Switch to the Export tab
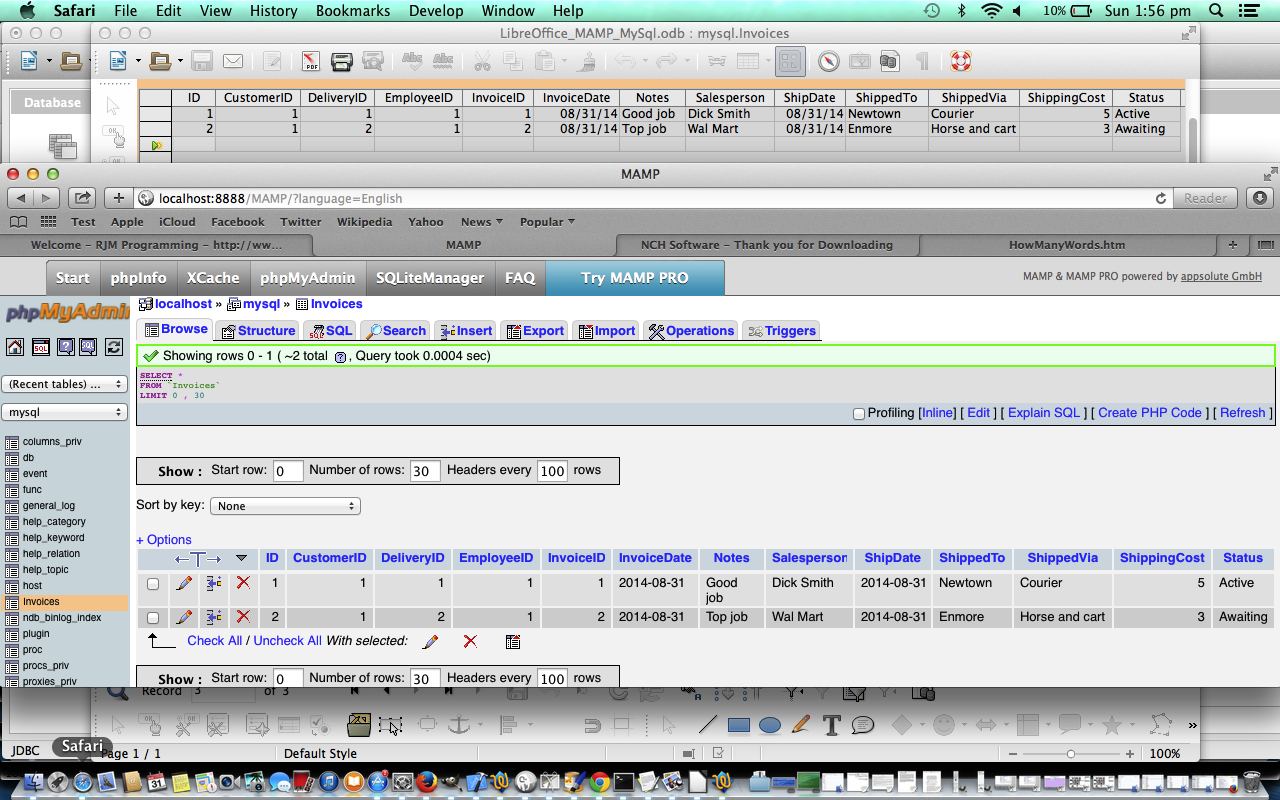Screen dimensions: 1280x800 (x=535, y=331)
